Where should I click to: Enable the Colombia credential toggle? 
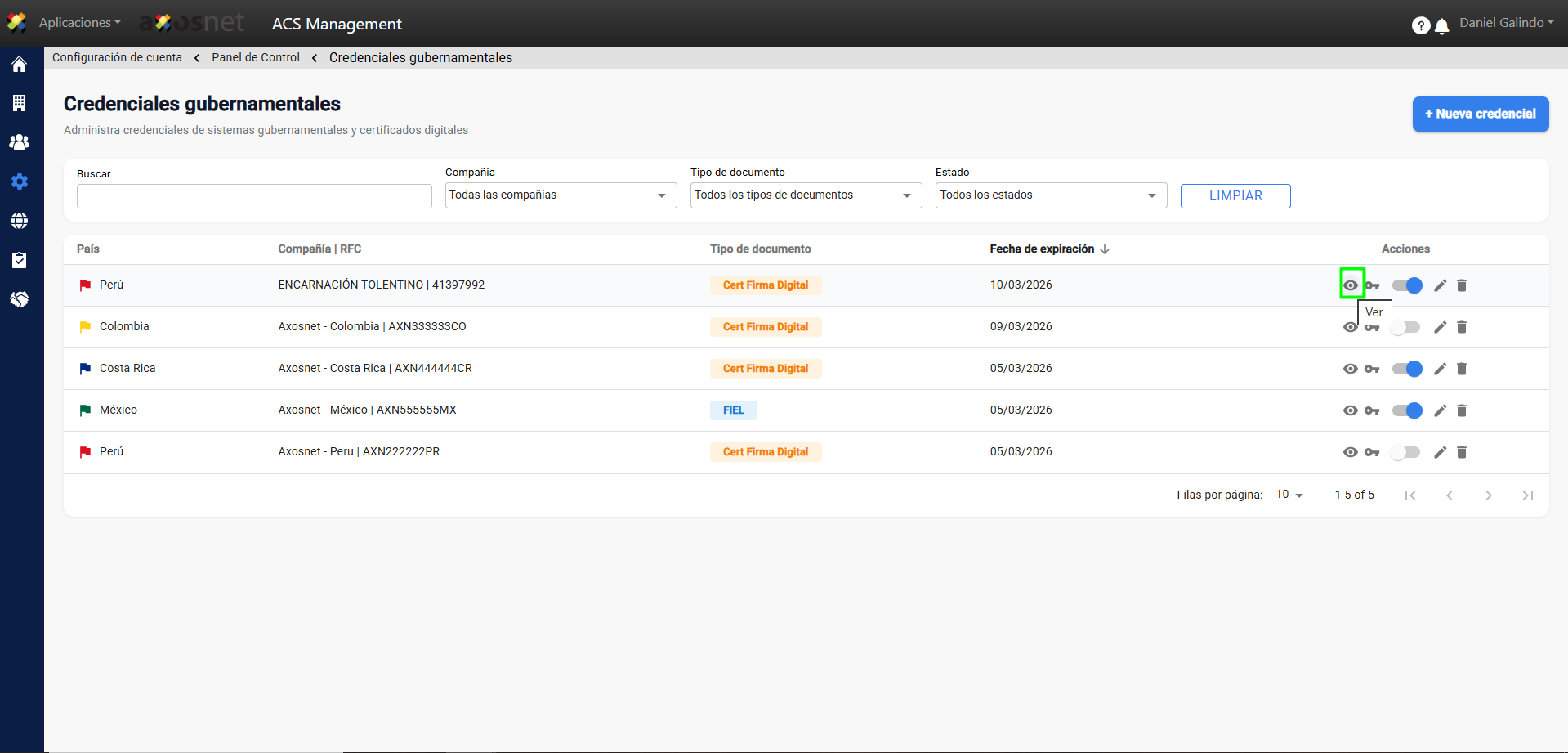click(1407, 327)
